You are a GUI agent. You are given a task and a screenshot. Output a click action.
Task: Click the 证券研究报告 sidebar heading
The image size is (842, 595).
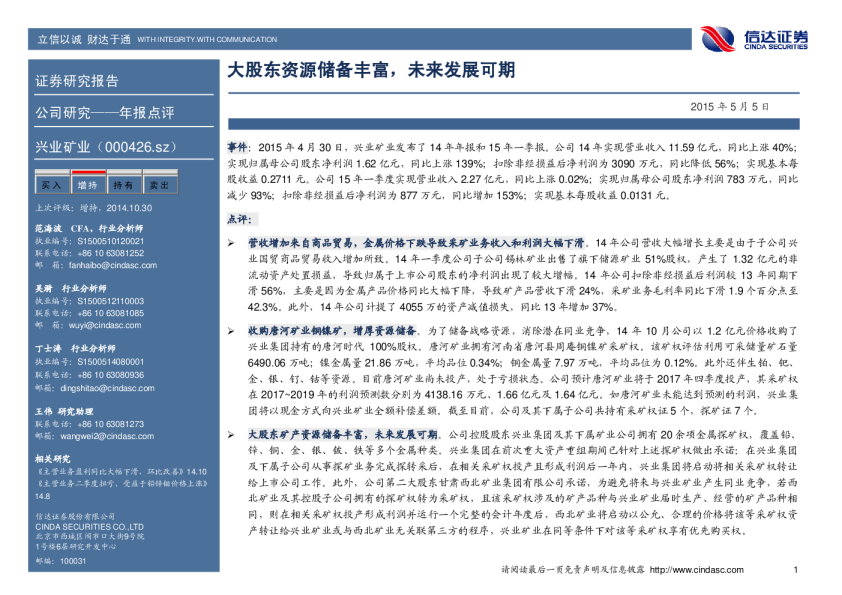(x=77, y=81)
